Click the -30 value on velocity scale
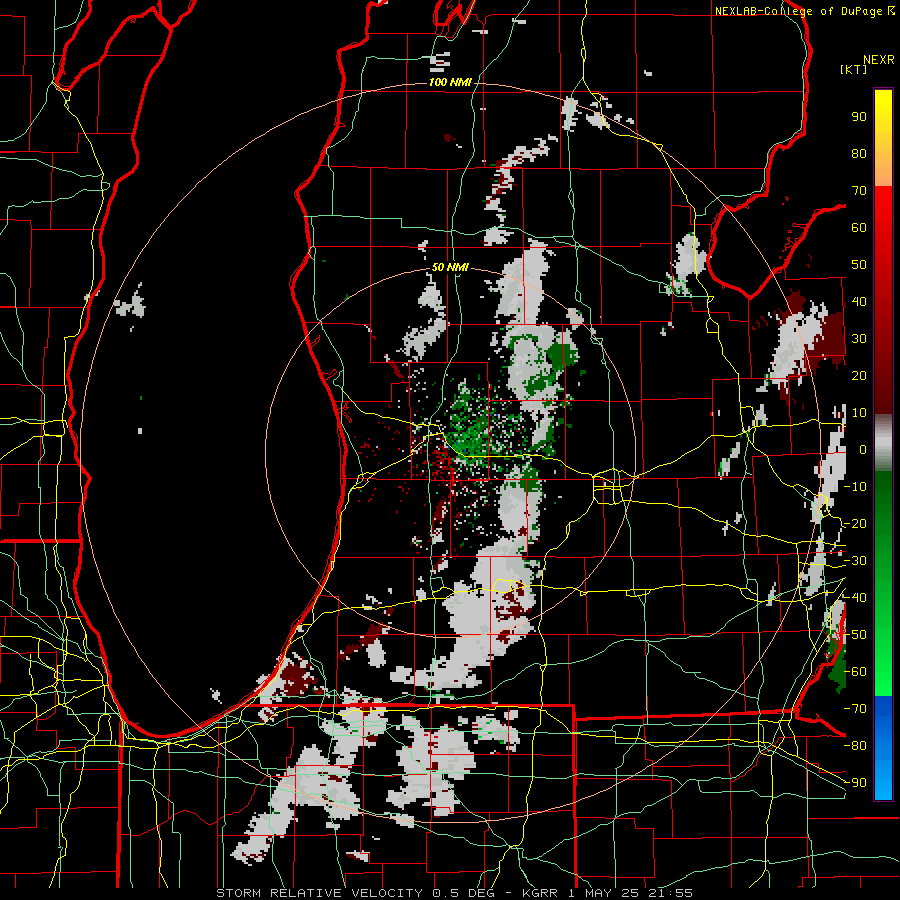This screenshot has width=900, height=900. pyautogui.click(x=855, y=561)
